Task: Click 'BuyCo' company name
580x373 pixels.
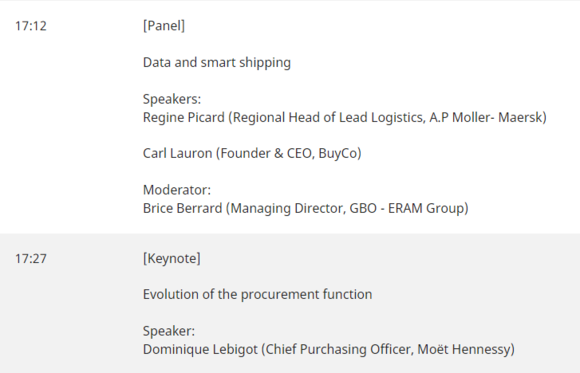Action: tap(338, 154)
